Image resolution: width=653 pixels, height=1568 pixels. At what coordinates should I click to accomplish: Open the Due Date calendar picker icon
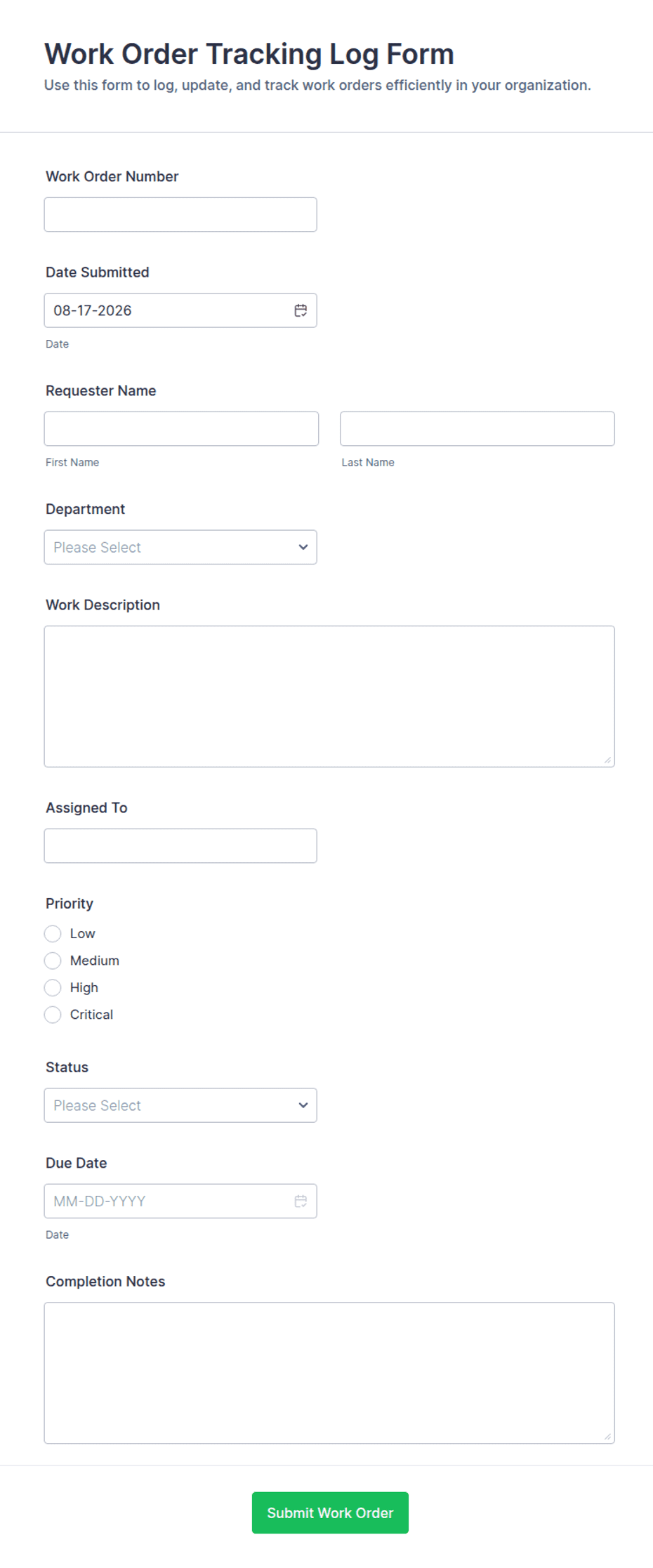pos(301,1201)
